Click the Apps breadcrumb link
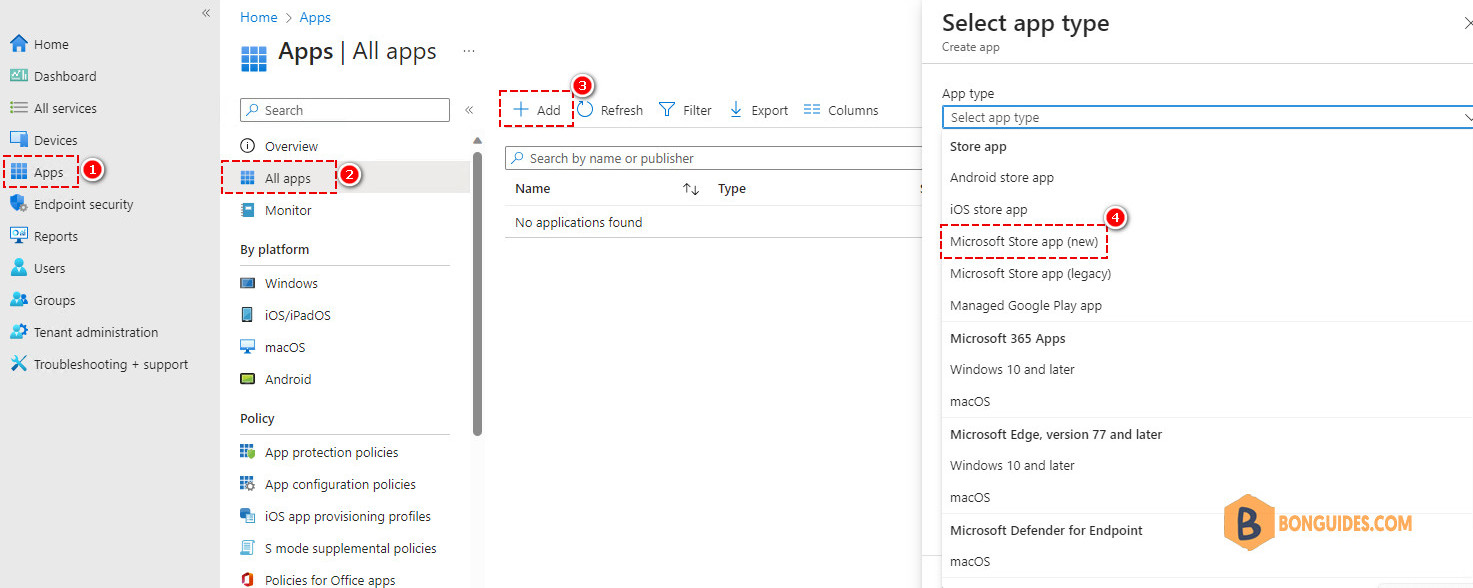Screen dimensions: 1473x588 coord(315,17)
